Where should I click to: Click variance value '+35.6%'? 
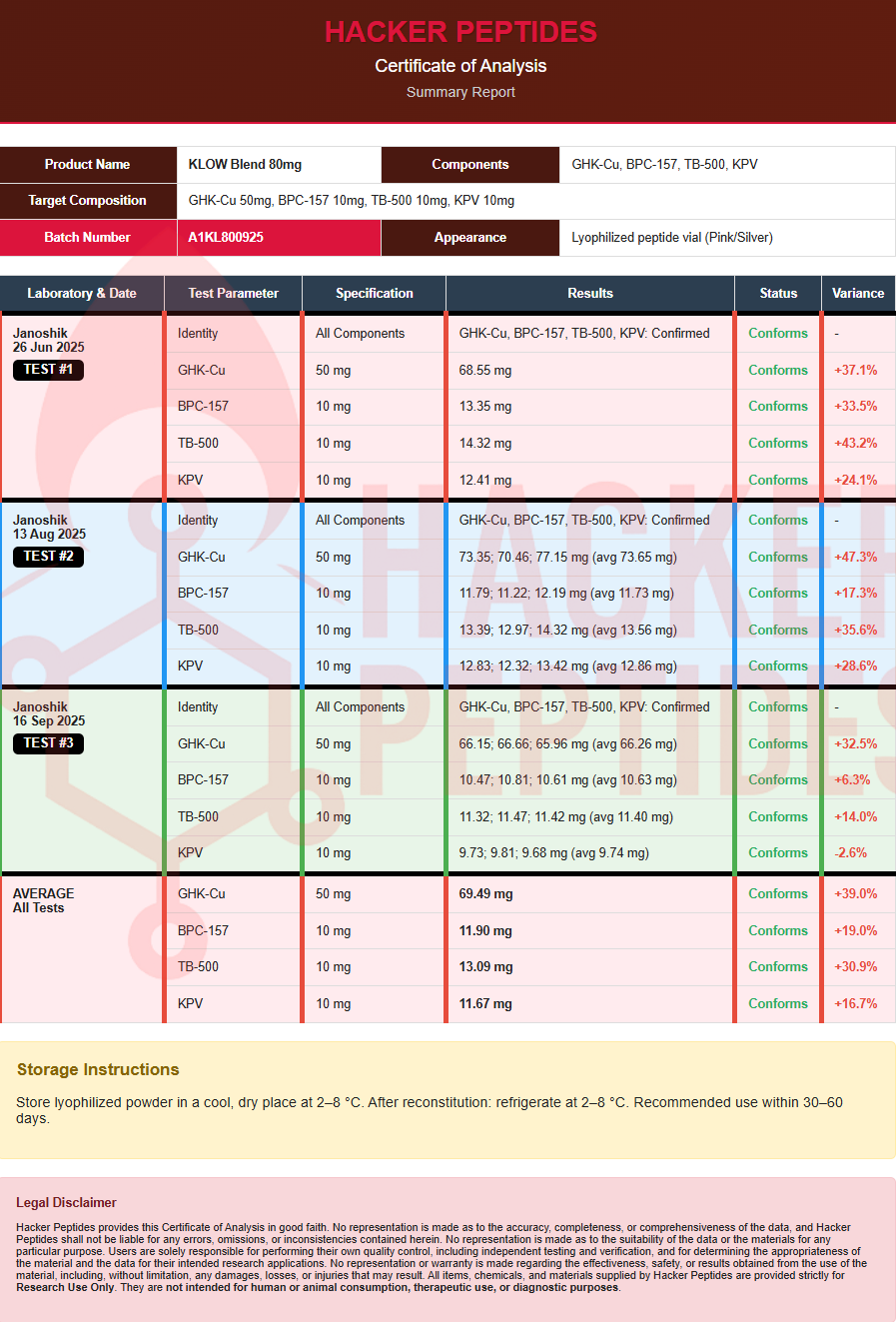click(x=856, y=631)
